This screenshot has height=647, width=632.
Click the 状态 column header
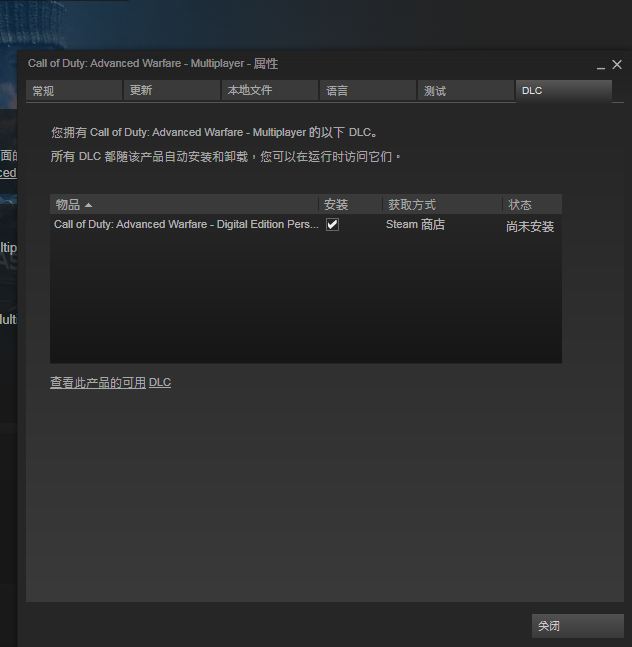(532, 205)
